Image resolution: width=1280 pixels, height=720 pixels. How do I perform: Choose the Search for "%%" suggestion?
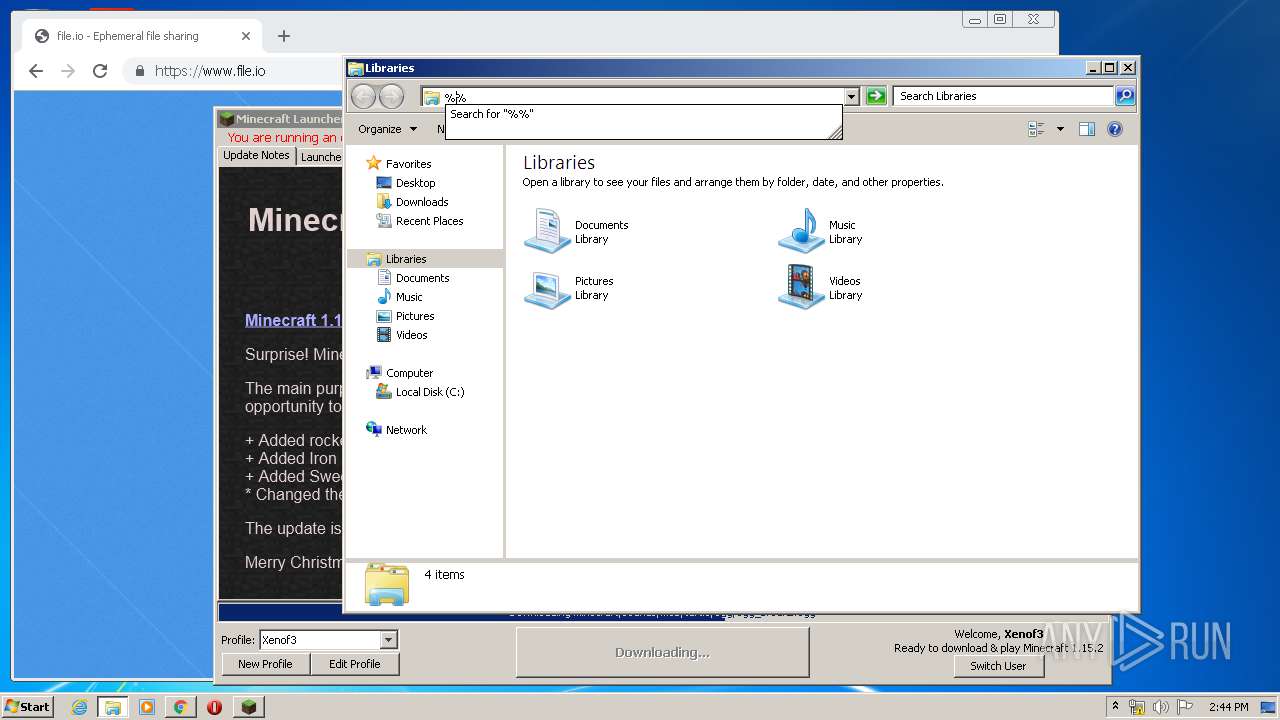pyautogui.click(x=643, y=114)
